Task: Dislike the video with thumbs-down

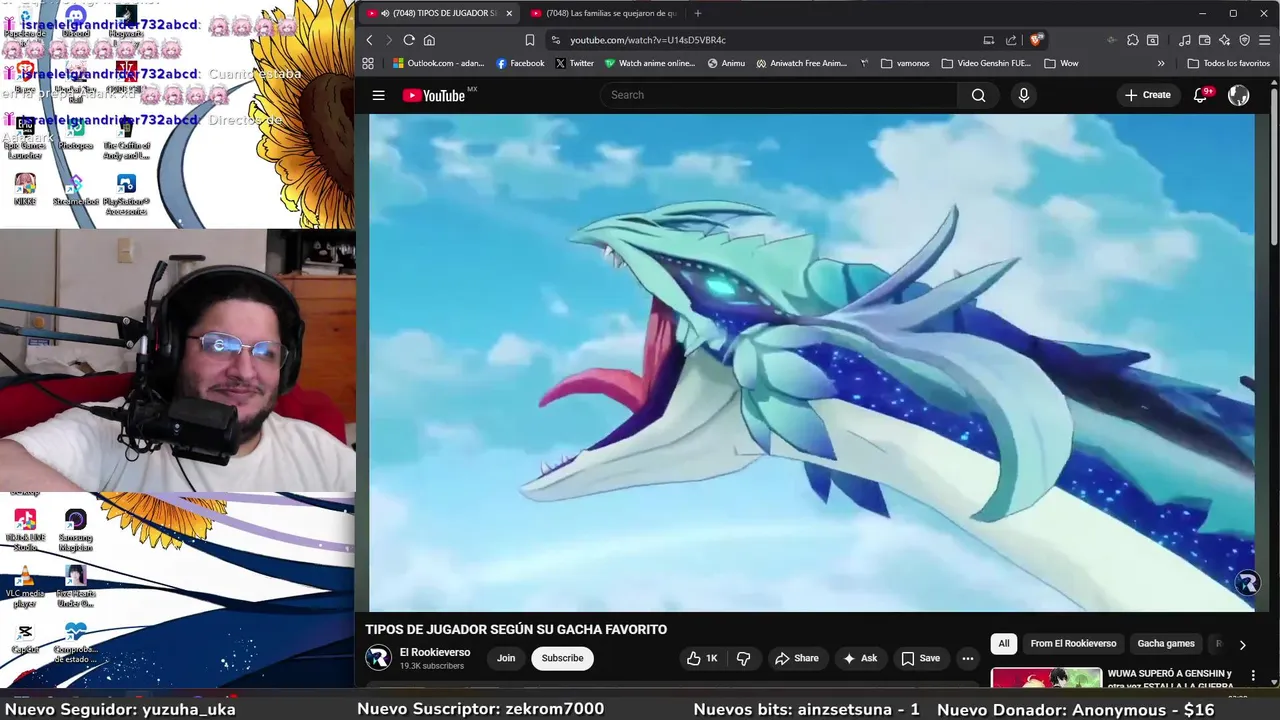Action: pyautogui.click(x=743, y=658)
